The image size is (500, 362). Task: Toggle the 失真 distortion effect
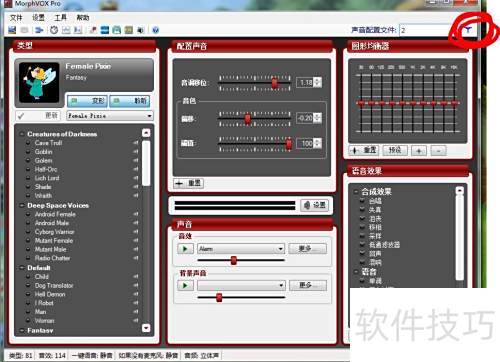[x=375, y=210]
